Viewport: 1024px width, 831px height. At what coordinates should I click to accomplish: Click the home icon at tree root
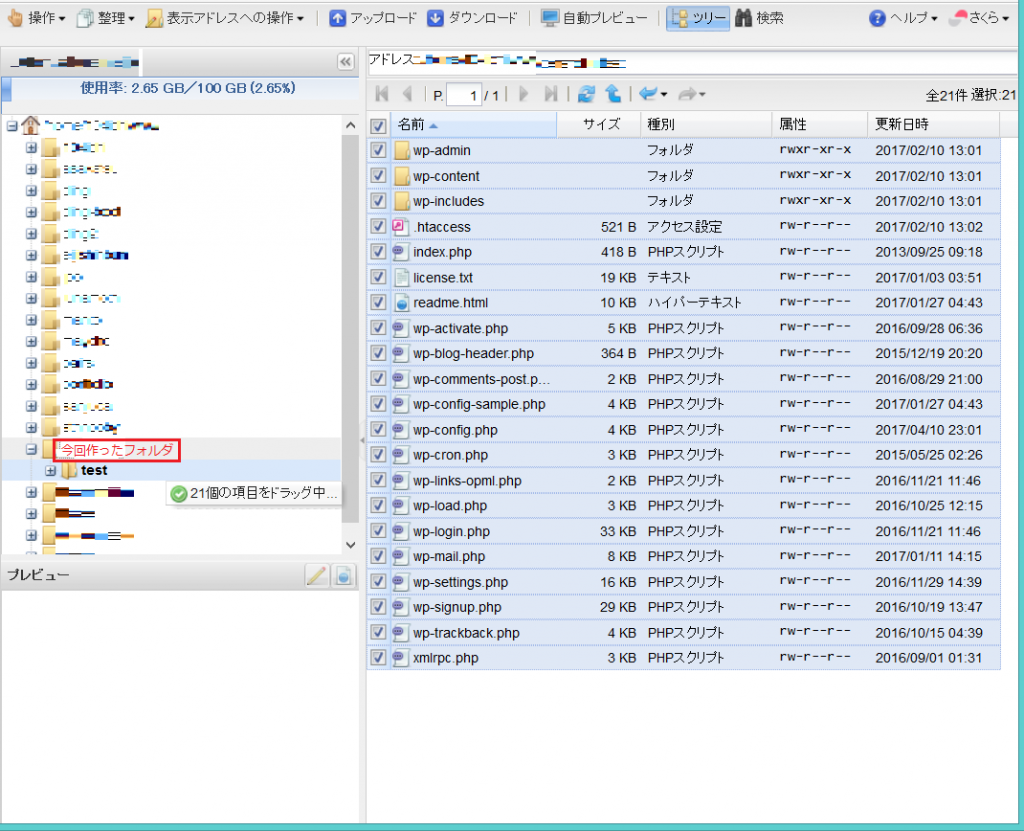(30, 126)
